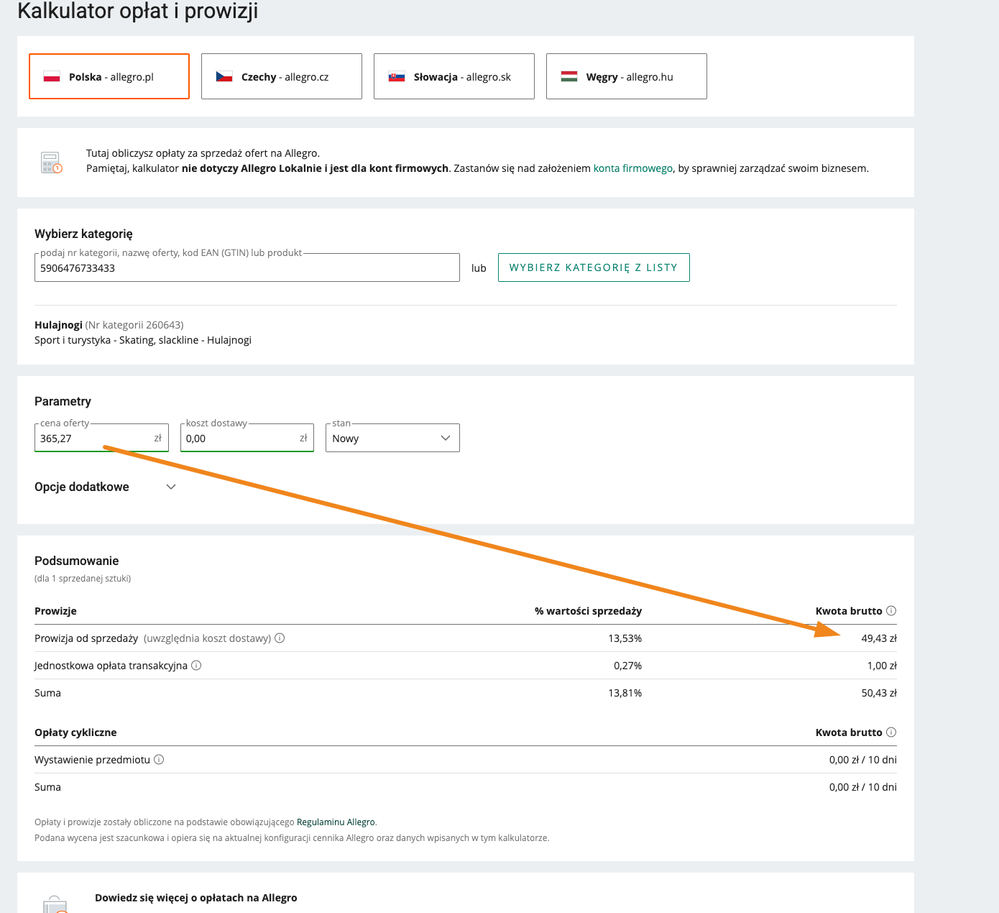Click info icon beside Prowizje Kwota brutto
Image resolution: width=999 pixels, height=913 pixels.
[891, 610]
